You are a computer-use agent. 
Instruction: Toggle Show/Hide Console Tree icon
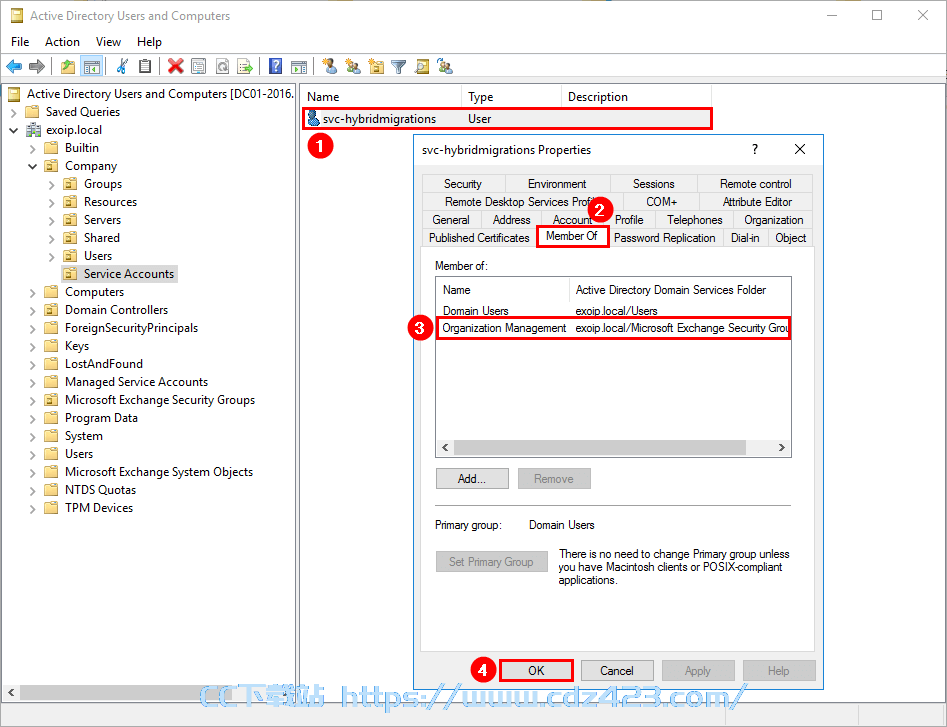[x=92, y=66]
